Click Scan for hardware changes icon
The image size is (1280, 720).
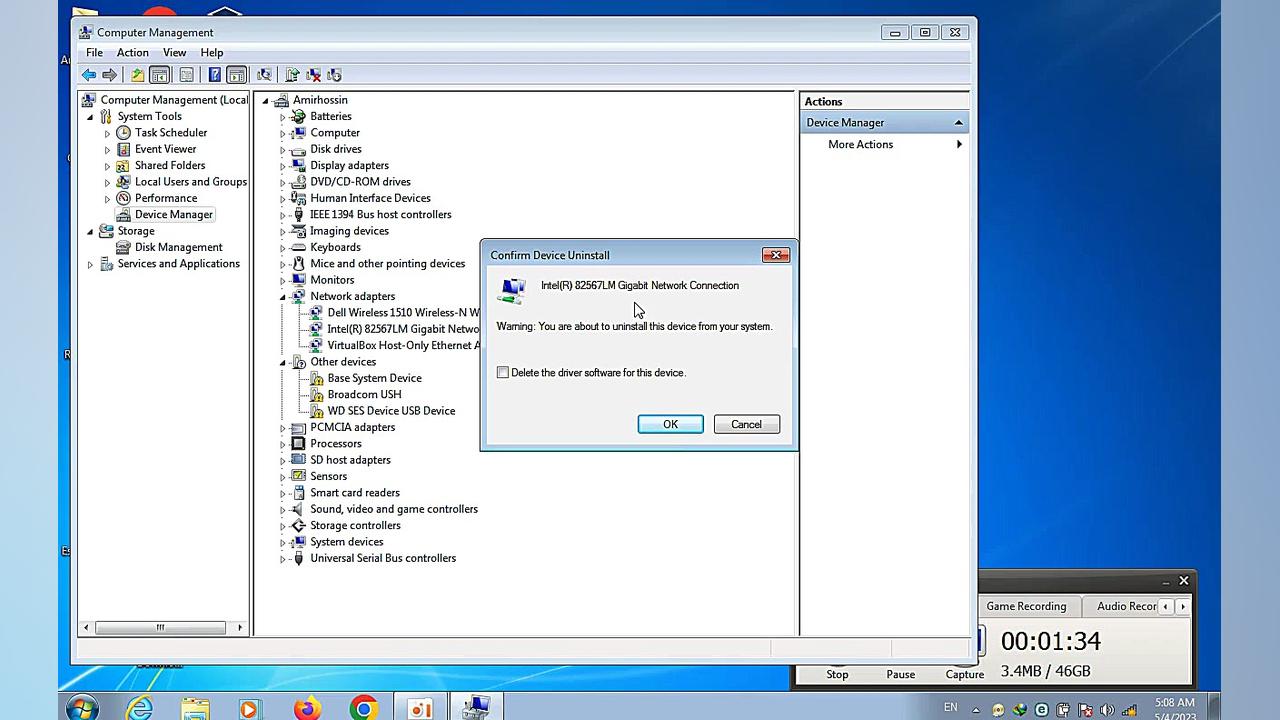pos(264,75)
